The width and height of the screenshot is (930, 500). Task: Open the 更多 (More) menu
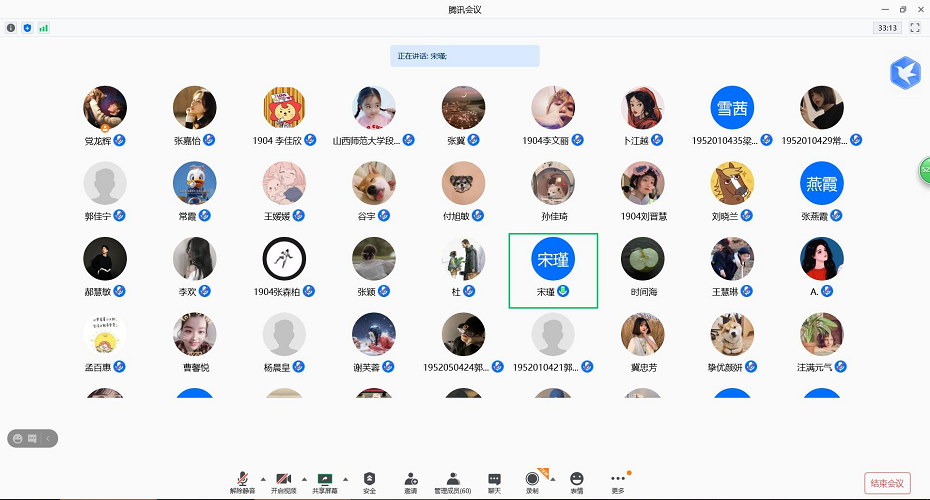pos(618,483)
